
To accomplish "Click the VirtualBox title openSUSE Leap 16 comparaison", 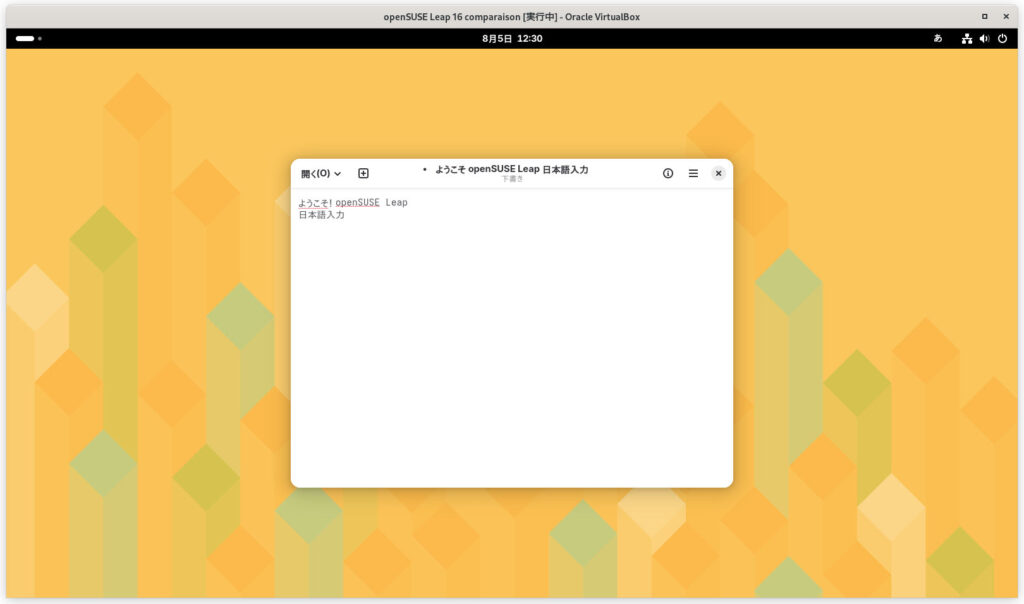I will point(452,17).
